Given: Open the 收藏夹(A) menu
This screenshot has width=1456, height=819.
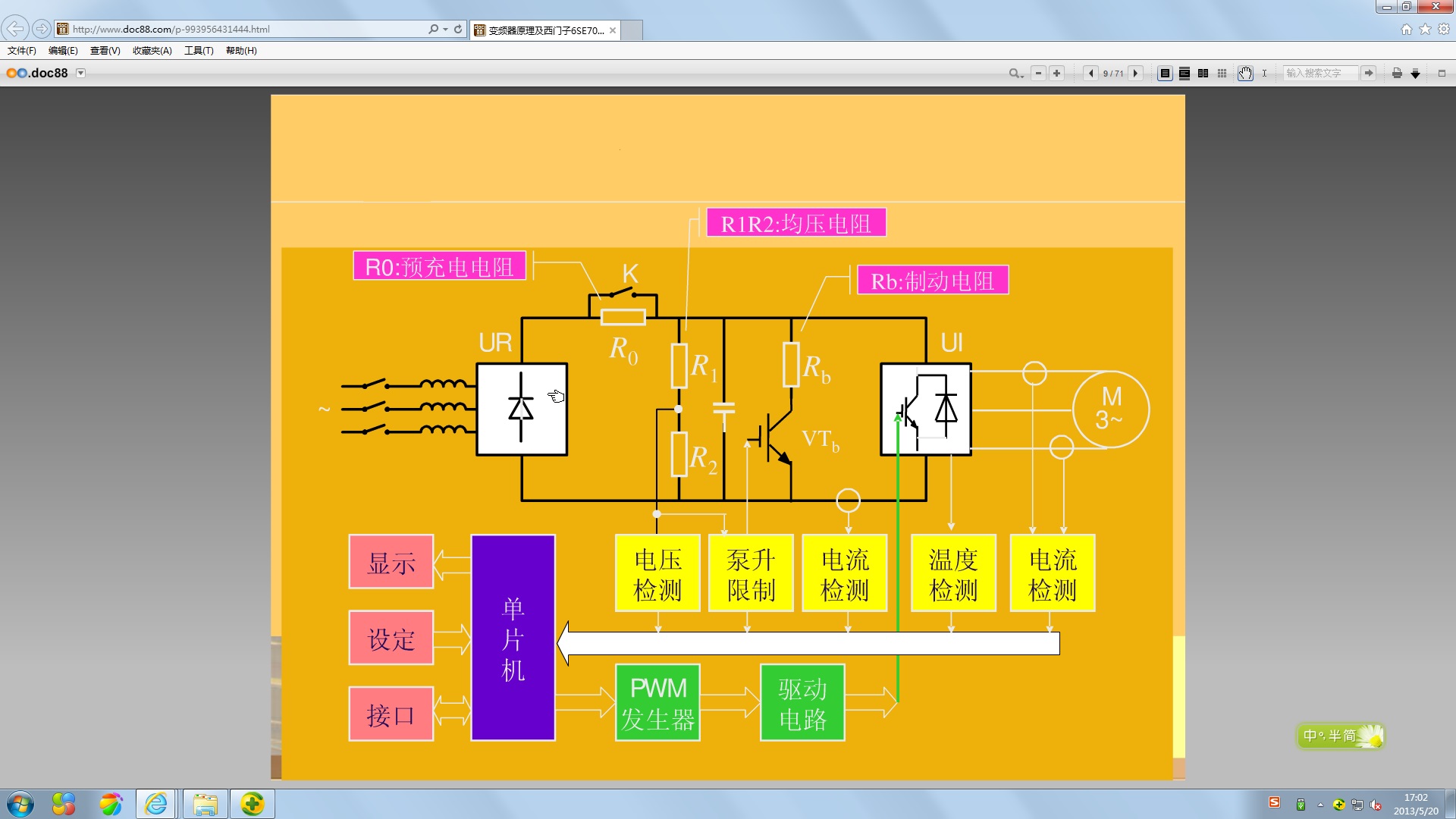Looking at the screenshot, I should point(152,51).
